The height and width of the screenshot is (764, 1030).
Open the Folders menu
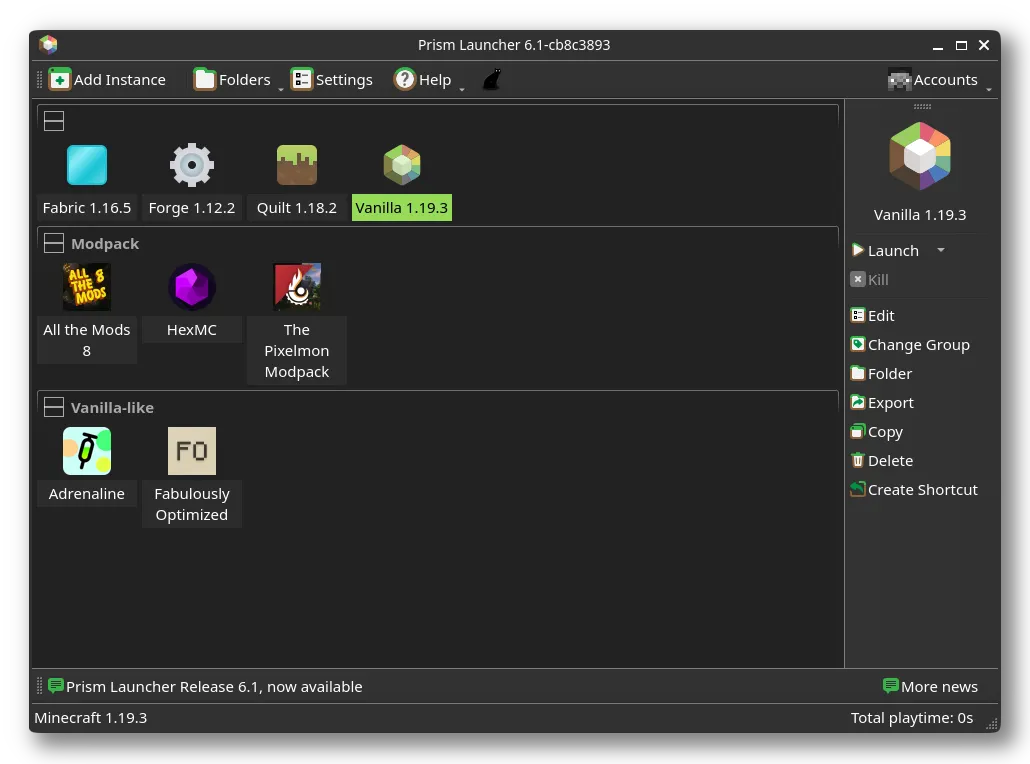(x=233, y=80)
